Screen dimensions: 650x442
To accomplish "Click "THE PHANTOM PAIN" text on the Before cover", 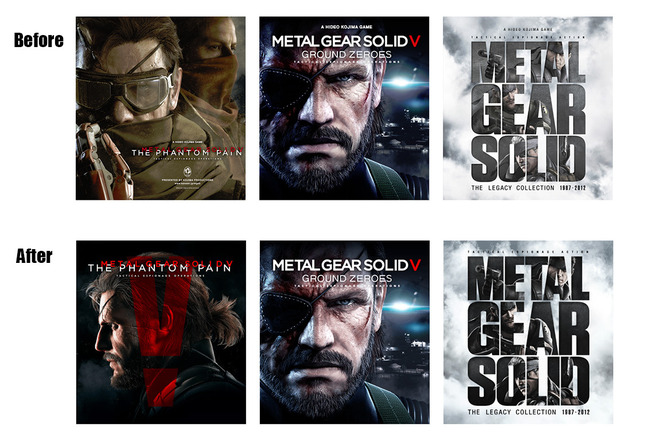I will pos(187,153).
